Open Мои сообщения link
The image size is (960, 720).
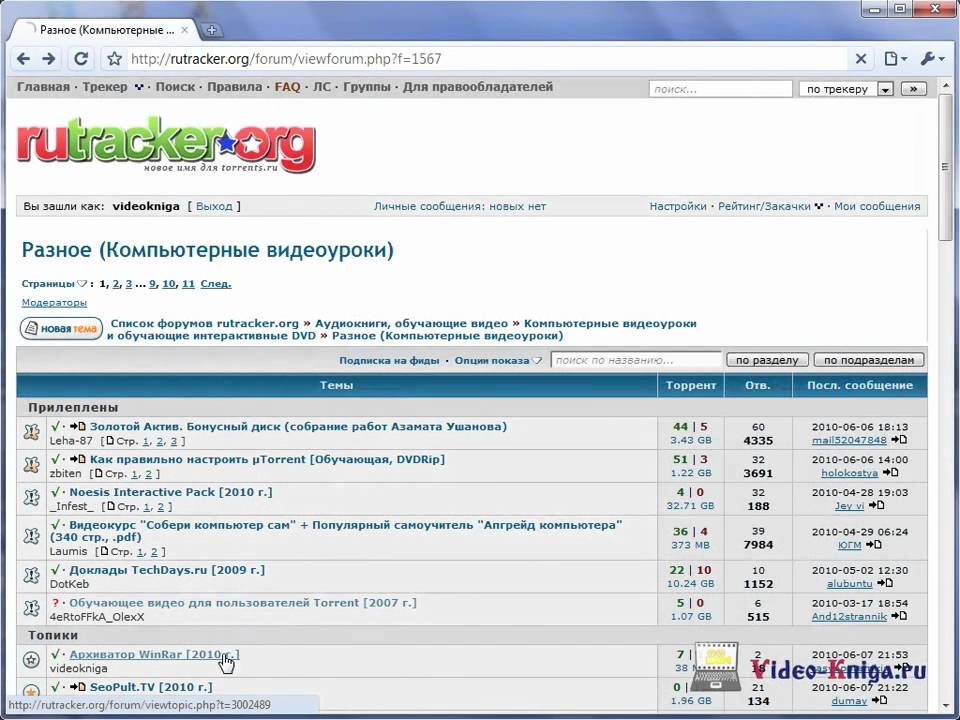(877, 206)
